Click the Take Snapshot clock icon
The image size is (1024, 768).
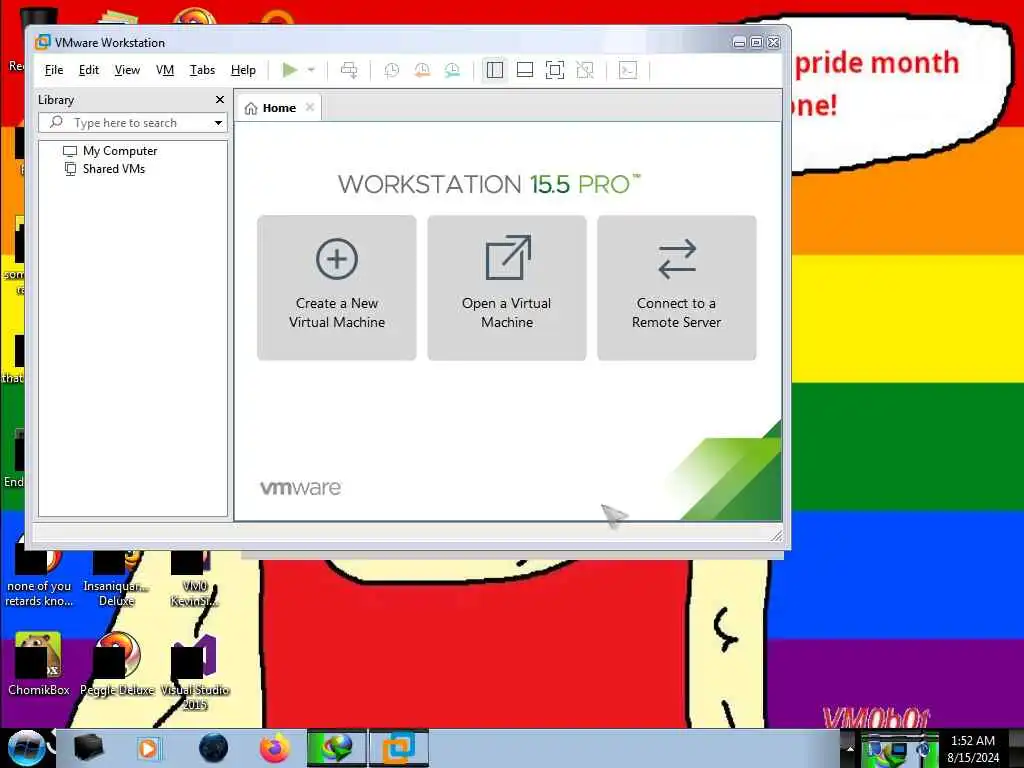[x=392, y=70]
